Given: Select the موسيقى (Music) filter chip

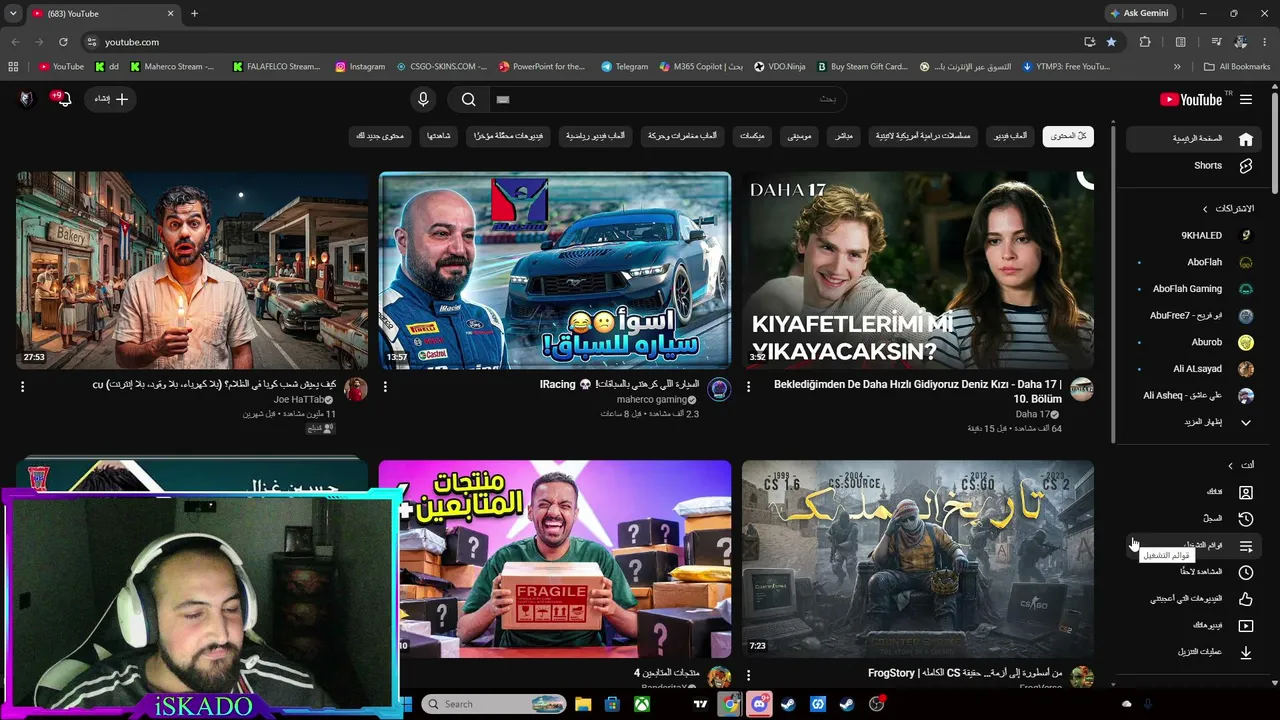Looking at the screenshot, I should (799, 136).
